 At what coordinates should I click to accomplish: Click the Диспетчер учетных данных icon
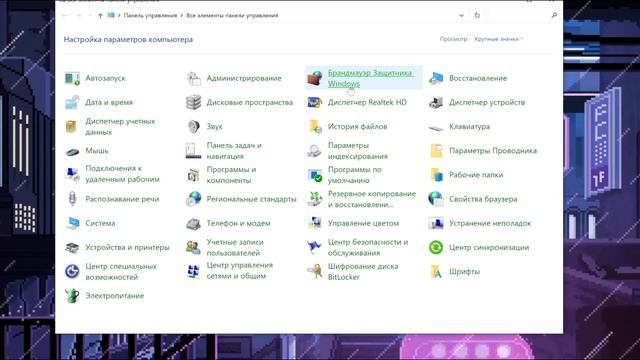(x=72, y=127)
